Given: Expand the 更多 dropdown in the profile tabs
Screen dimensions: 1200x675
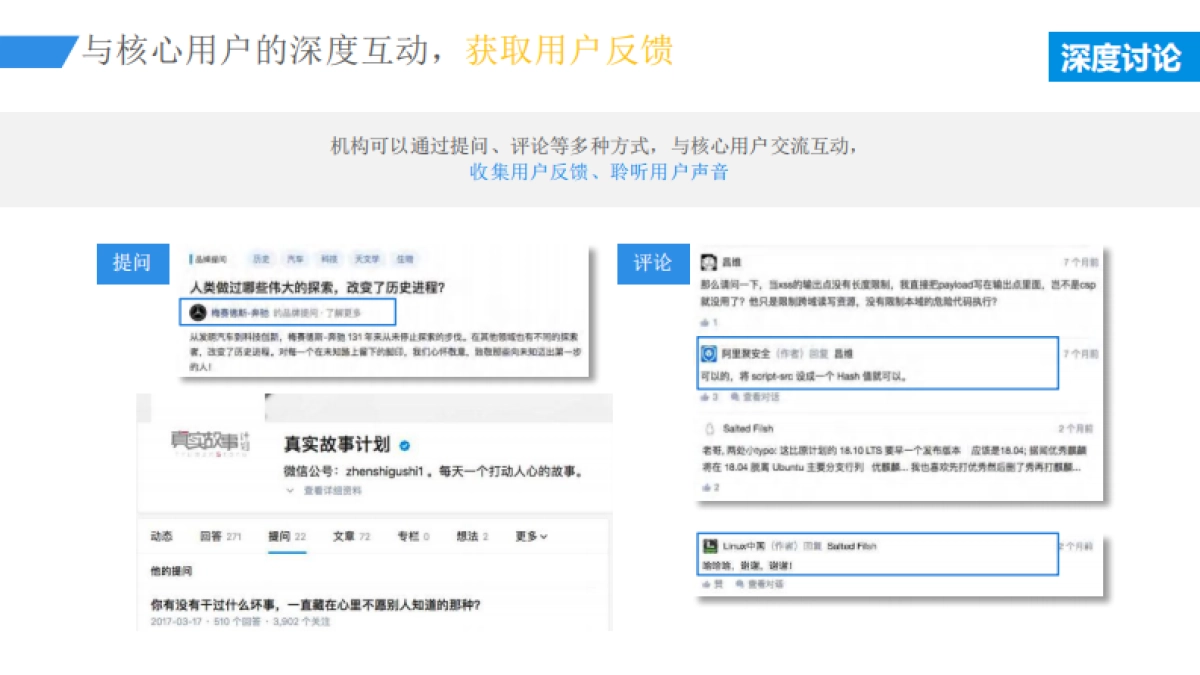Looking at the screenshot, I should click(530, 535).
